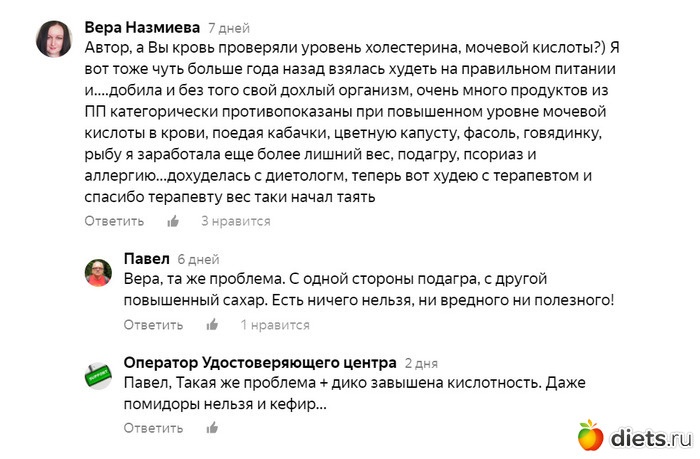Open Вера Назмиева's profile name link
Screen dimensions: 700x459
click(x=143, y=27)
